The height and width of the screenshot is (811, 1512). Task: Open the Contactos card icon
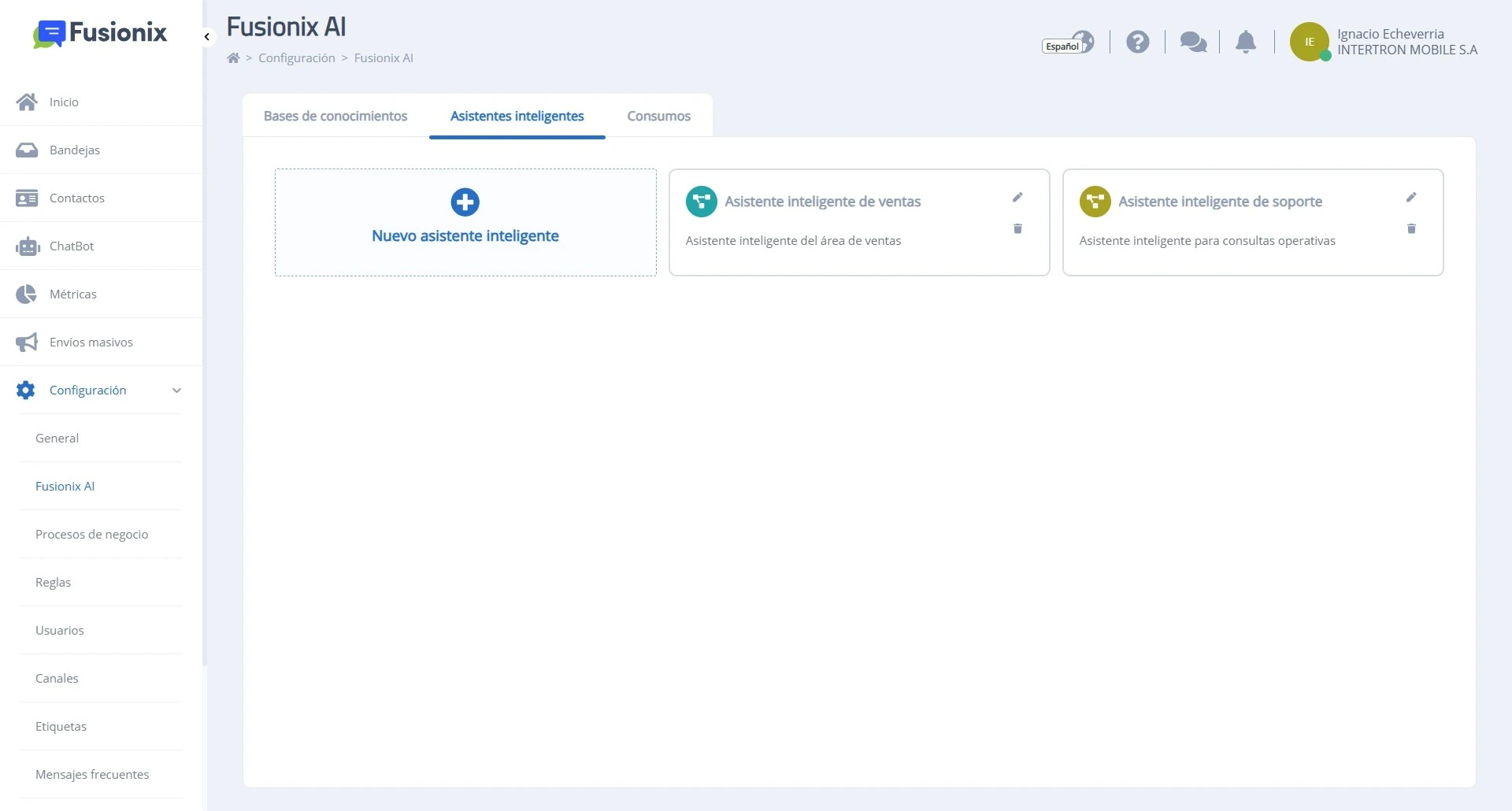click(27, 198)
